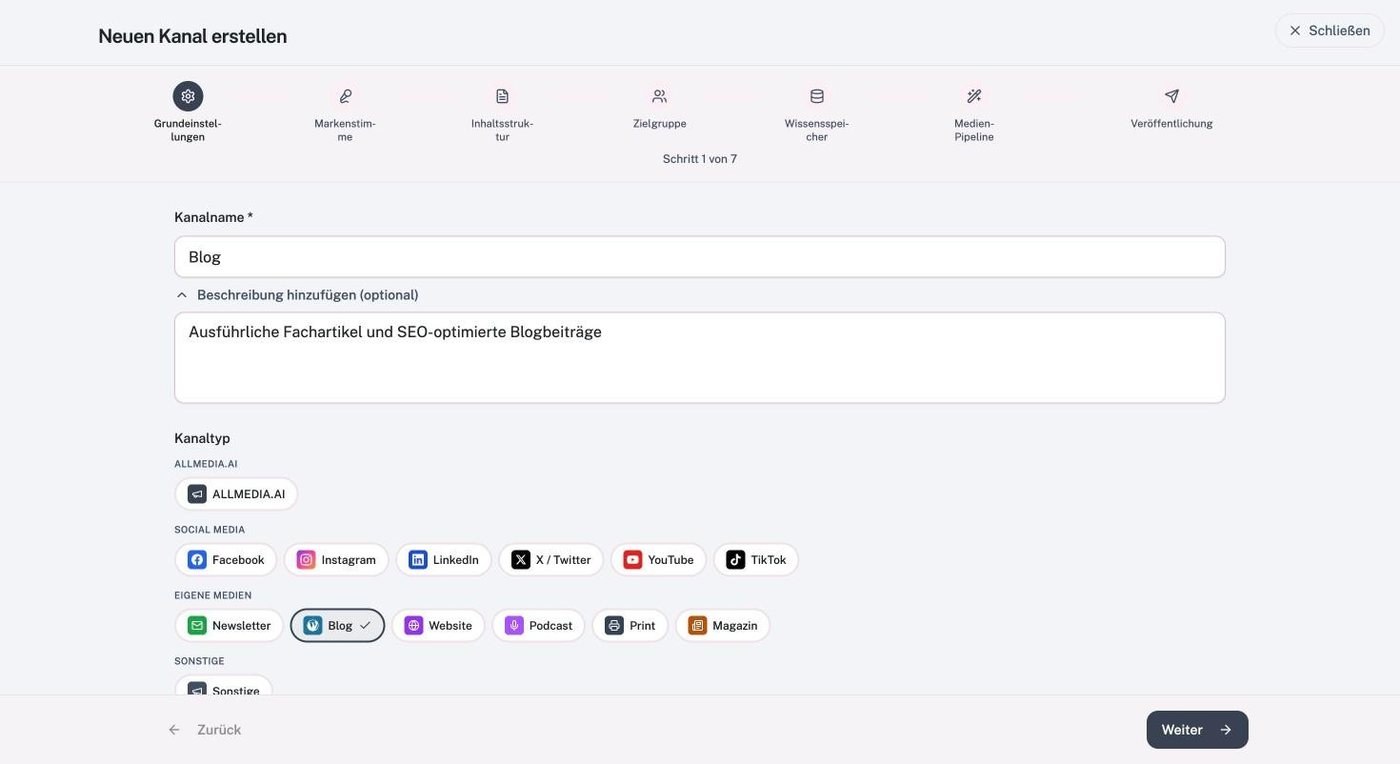Click the 'SOCIAL MEDIA' group label
Viewport: 1400px width, 764px height.
(x=210, y=530)
